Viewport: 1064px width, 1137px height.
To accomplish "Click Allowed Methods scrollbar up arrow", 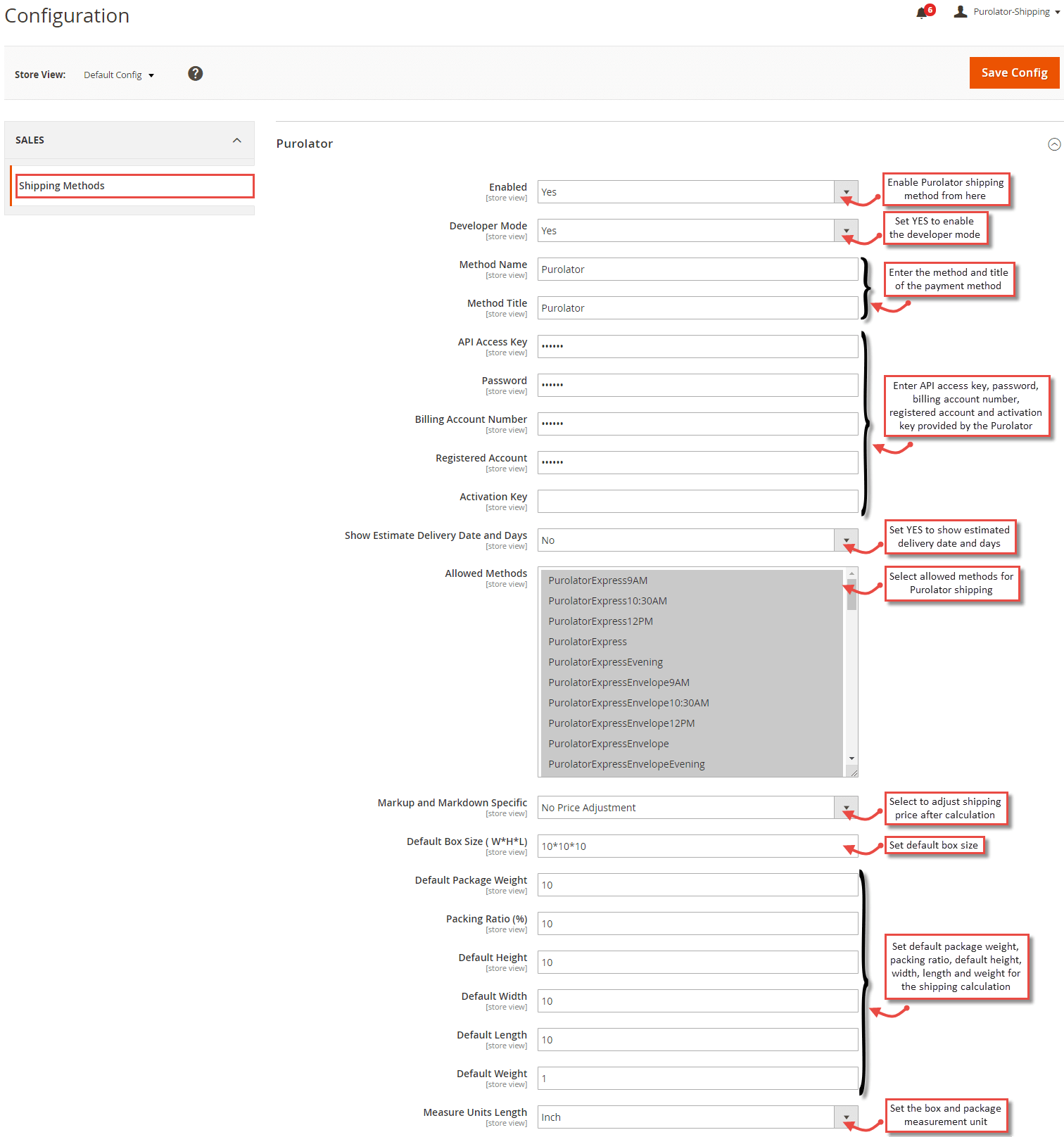I will tap(851, 573).
